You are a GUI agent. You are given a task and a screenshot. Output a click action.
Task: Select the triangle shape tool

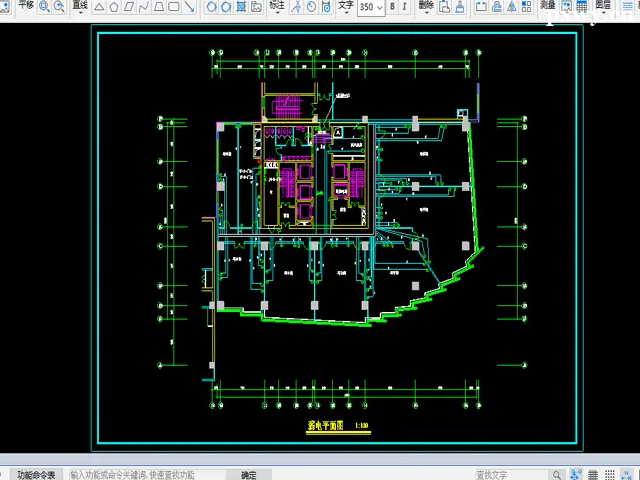[99, 6]
